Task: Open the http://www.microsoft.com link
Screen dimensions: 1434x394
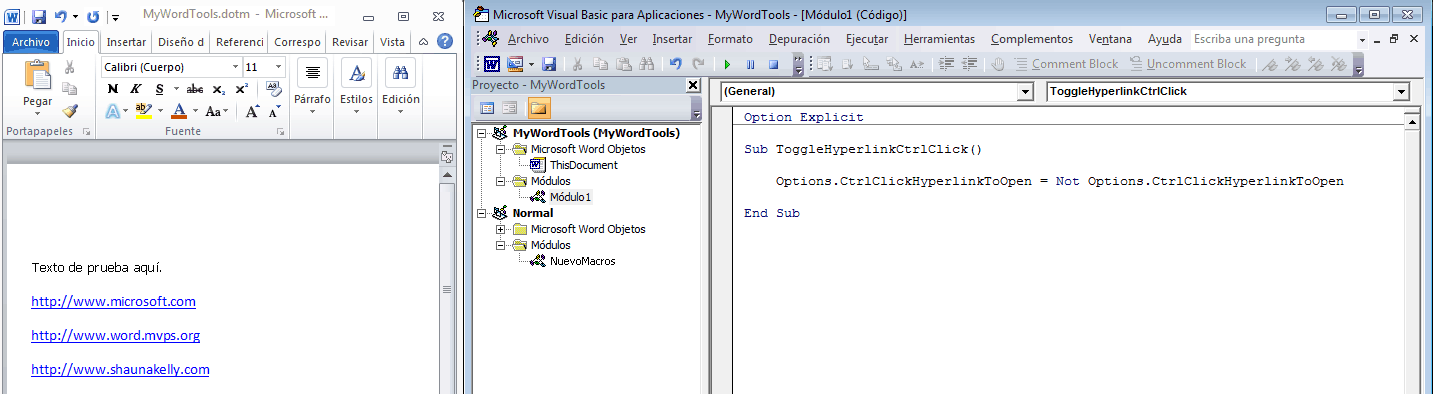Action: [113, 301]
